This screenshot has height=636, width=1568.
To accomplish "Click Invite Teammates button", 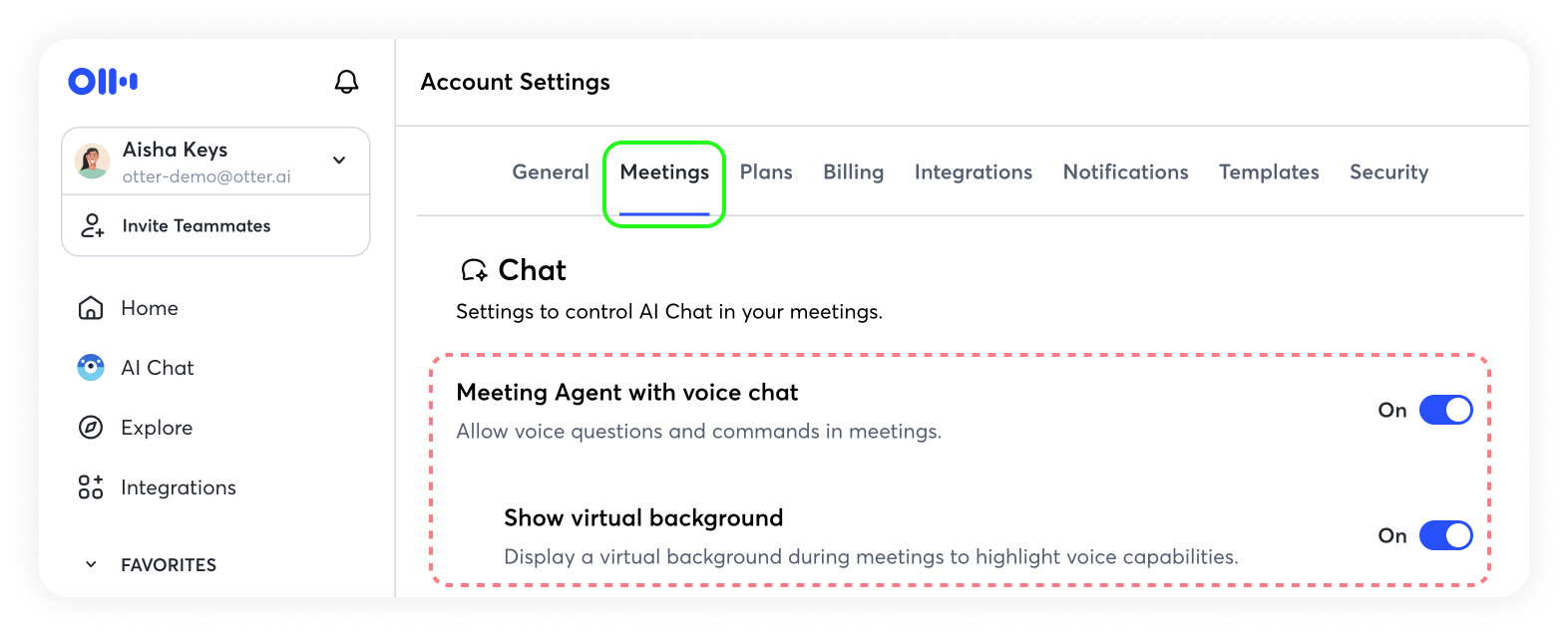I will click(196, 226).
